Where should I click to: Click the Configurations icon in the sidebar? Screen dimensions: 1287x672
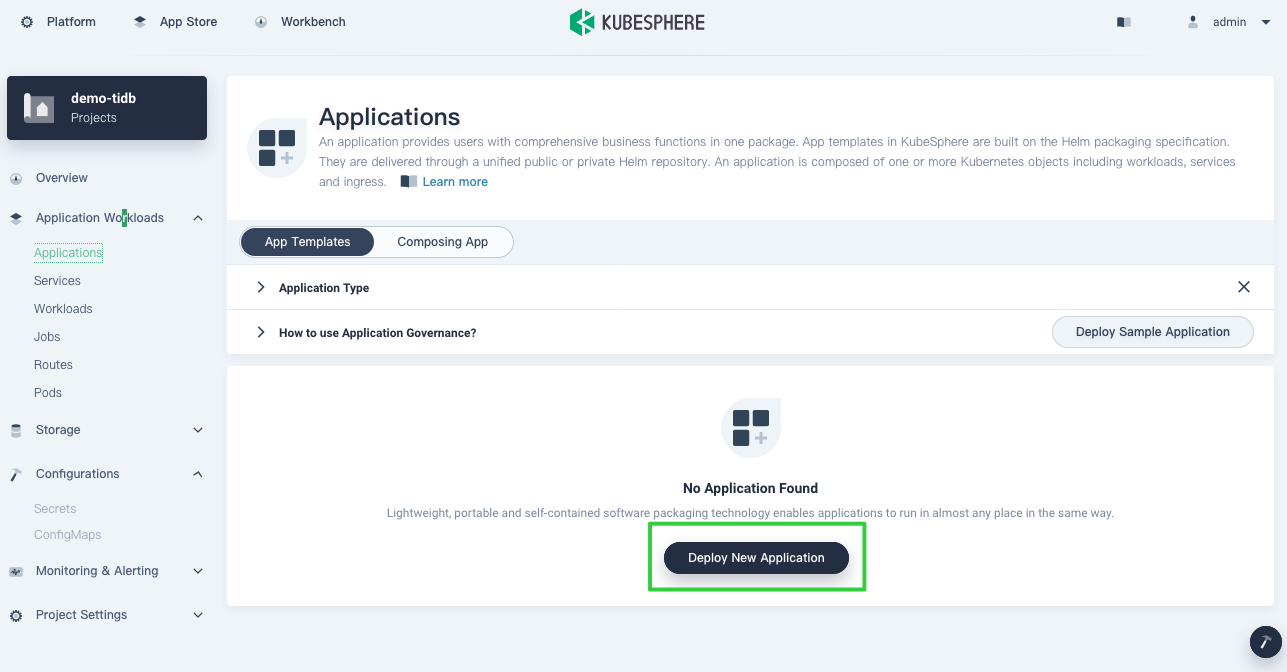pyautogui.click(x=15, y=473)
